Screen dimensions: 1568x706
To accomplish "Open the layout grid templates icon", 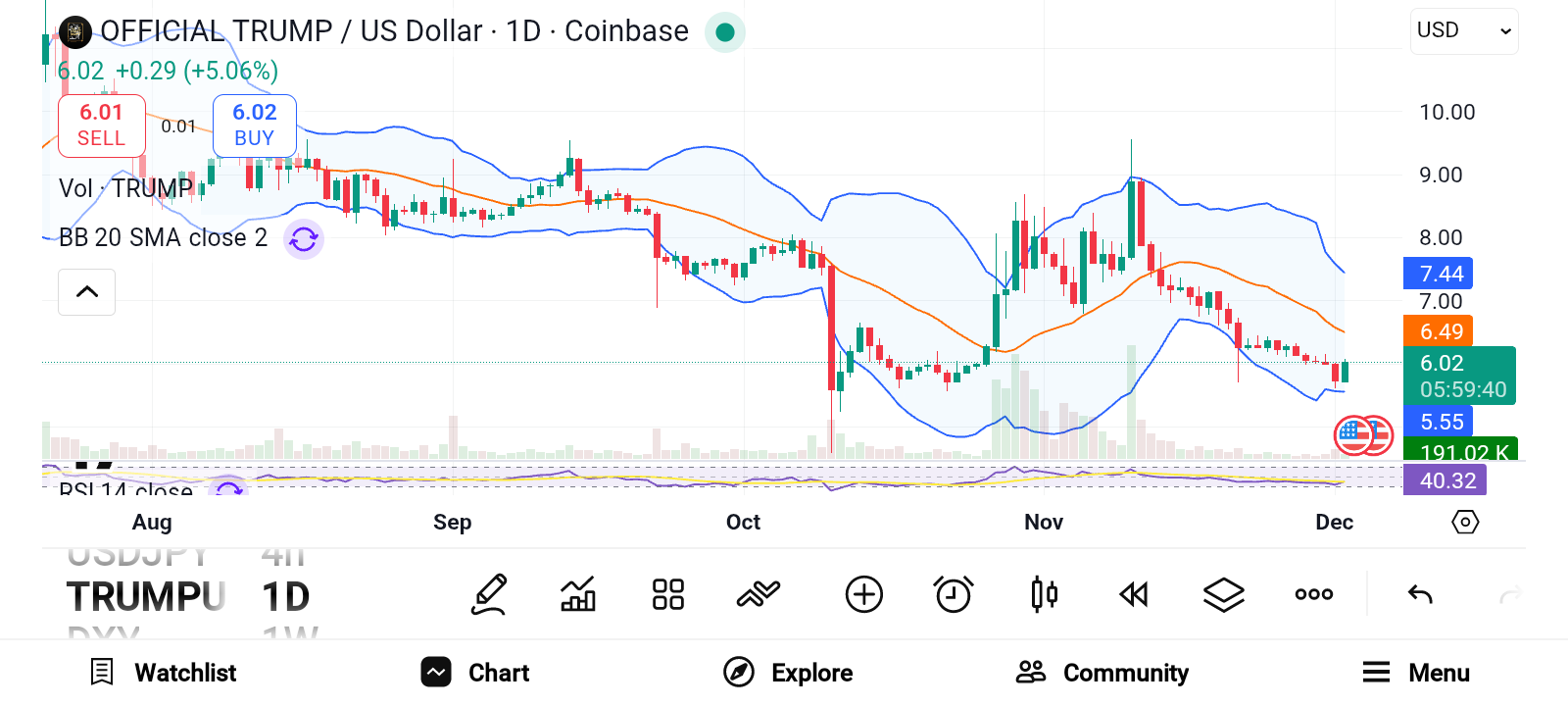I will 668,594.
